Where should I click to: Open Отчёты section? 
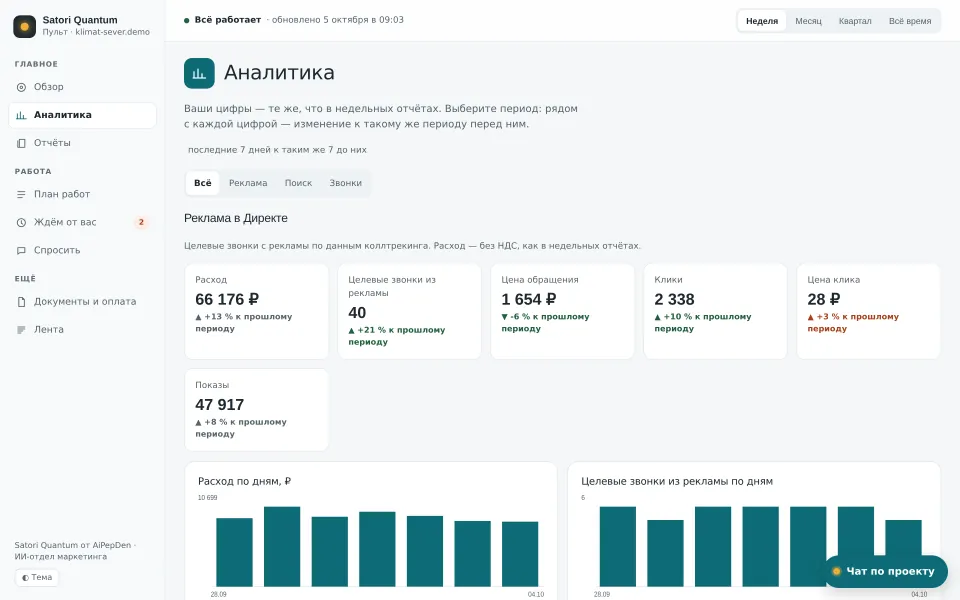[82, 143]
